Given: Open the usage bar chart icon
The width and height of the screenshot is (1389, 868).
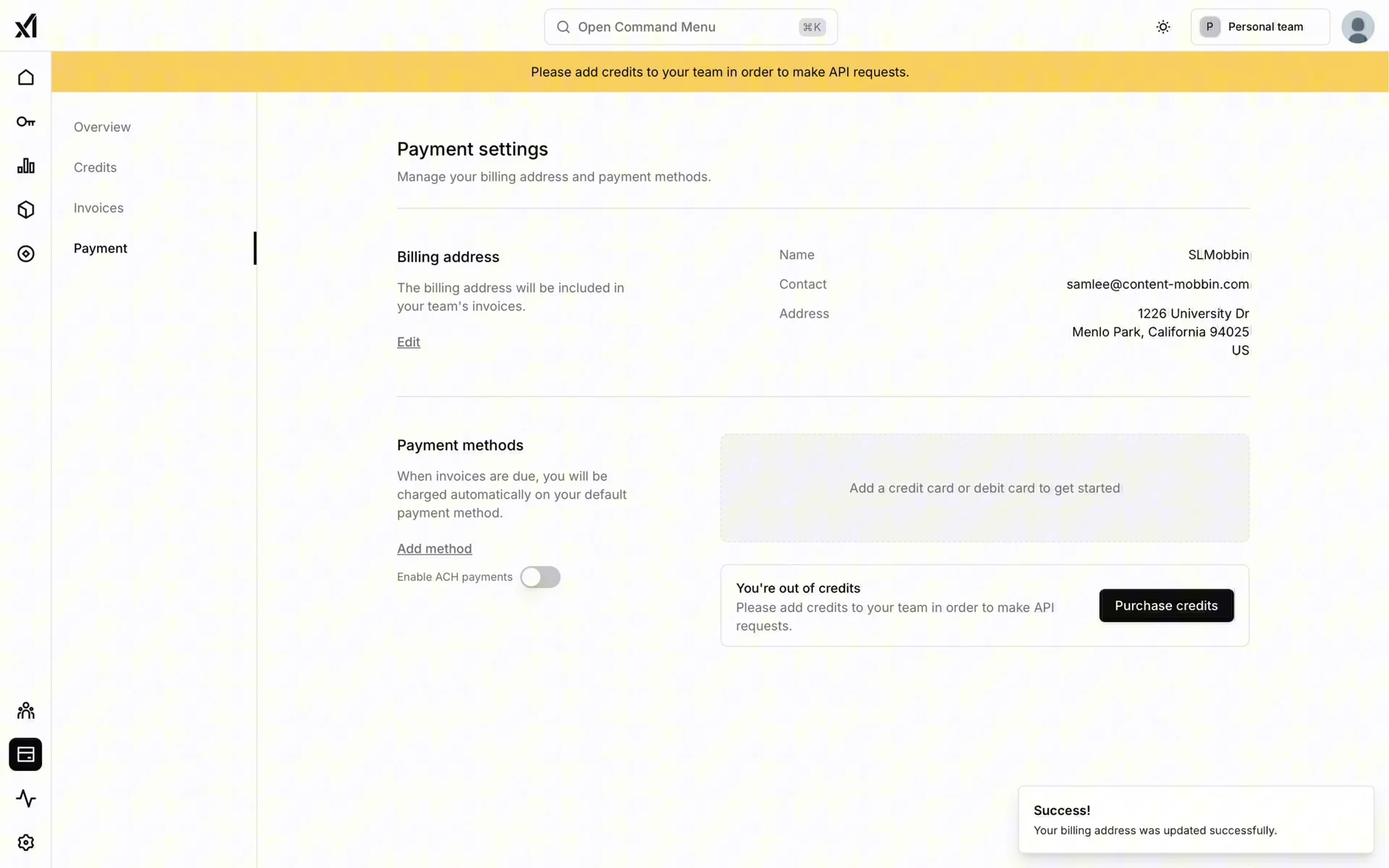Looking at the screenshot, I should (x=26, y=166).
